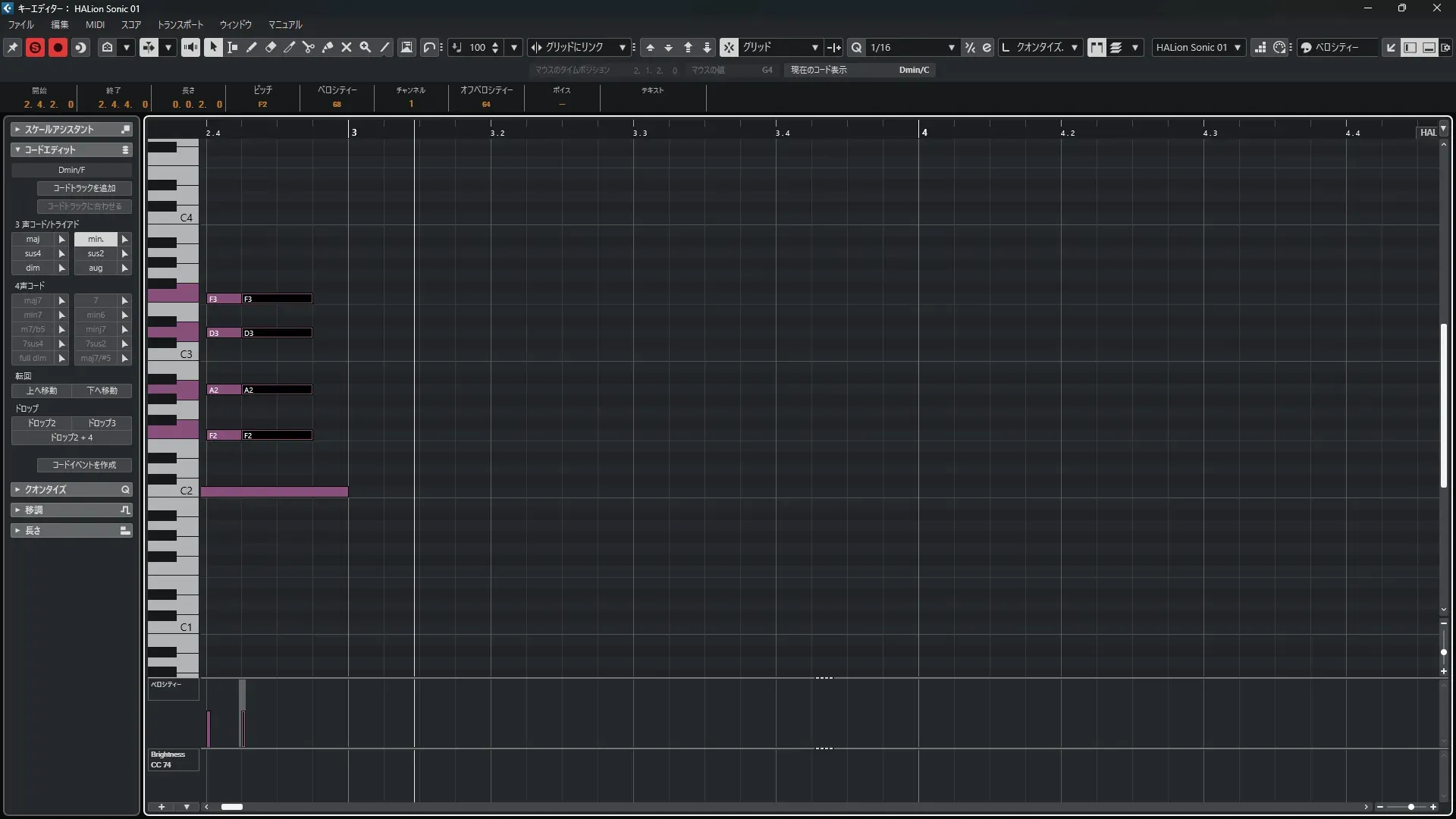Click コードトラックを追加 button

click(x=84, y=188)
